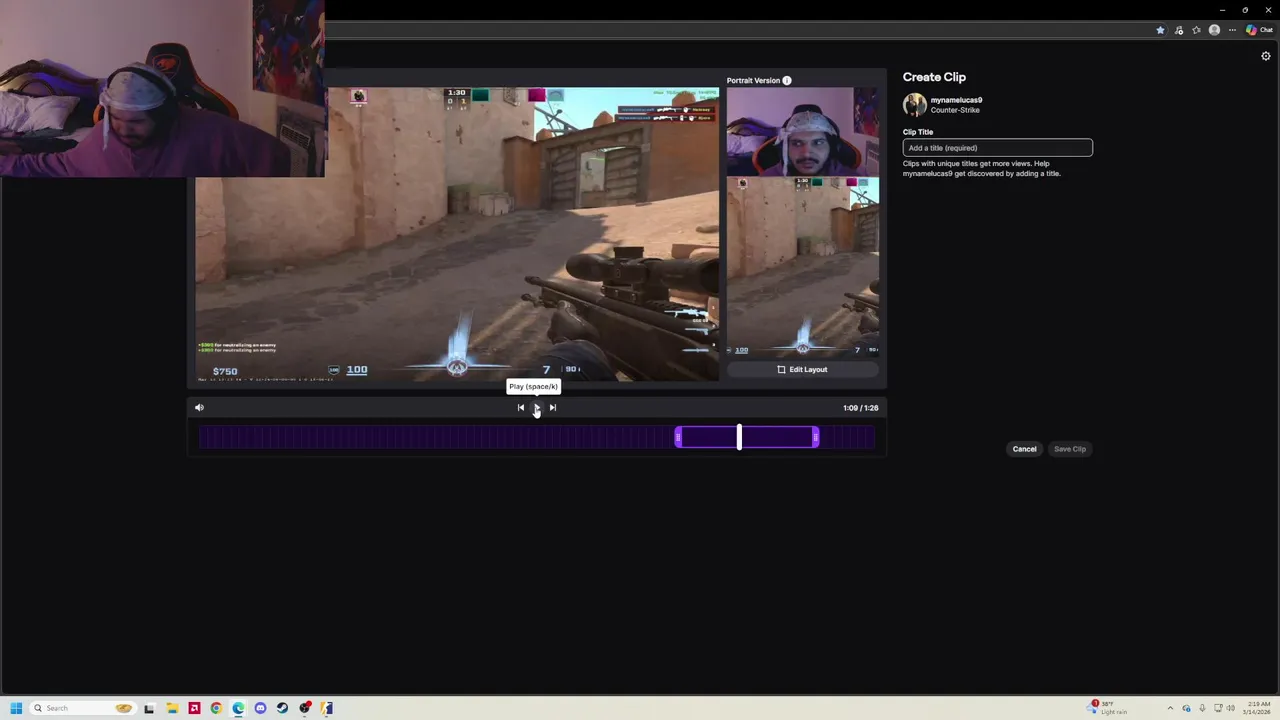The width and height of the screenshot is (1280, 720).
Task: Open mynamelucas9 channel avatar
Action: coord(914,105)
